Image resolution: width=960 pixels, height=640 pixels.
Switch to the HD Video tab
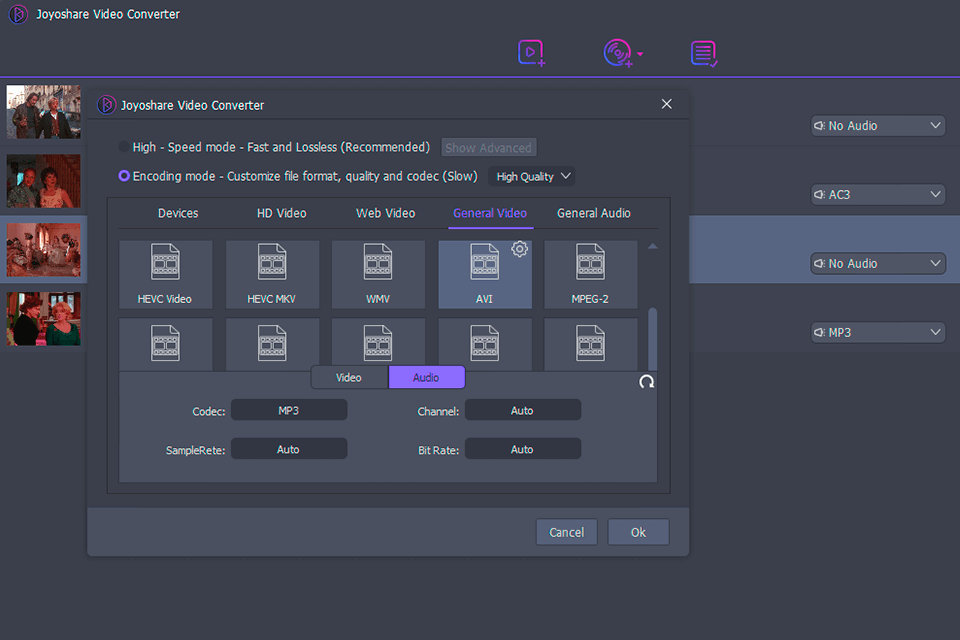(282, 213)
